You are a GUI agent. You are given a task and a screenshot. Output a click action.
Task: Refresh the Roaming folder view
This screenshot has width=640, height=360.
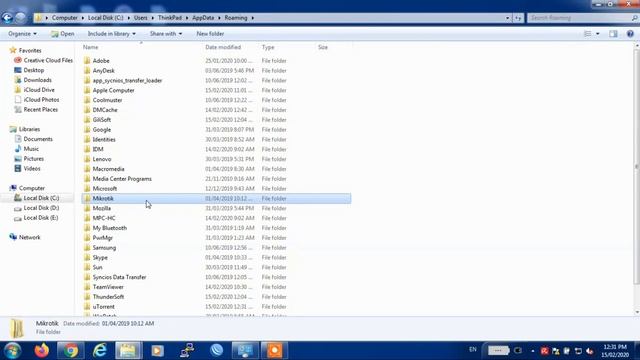tap(518, 18)
